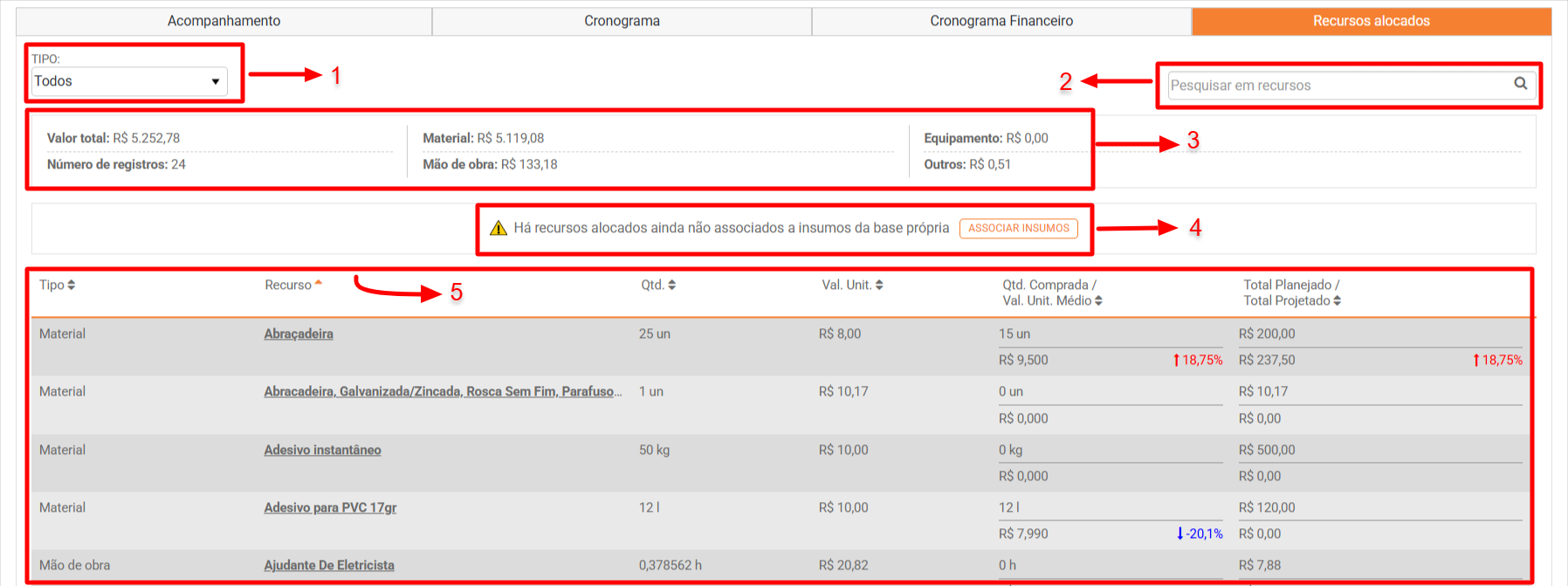1568x586 pixels.
Task: Open the Adesivo instantâneo resource link
Action: (x=322, y=450)
